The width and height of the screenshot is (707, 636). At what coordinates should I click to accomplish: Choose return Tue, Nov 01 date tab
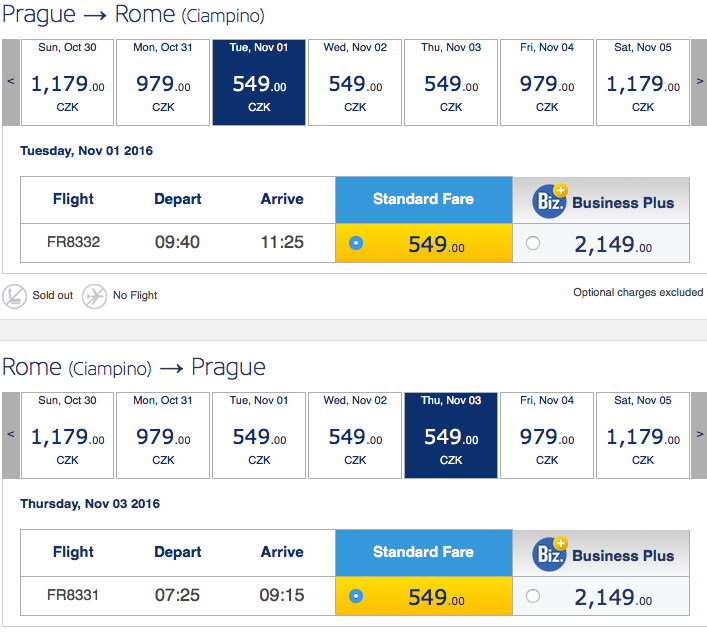(x=259, y=435)
